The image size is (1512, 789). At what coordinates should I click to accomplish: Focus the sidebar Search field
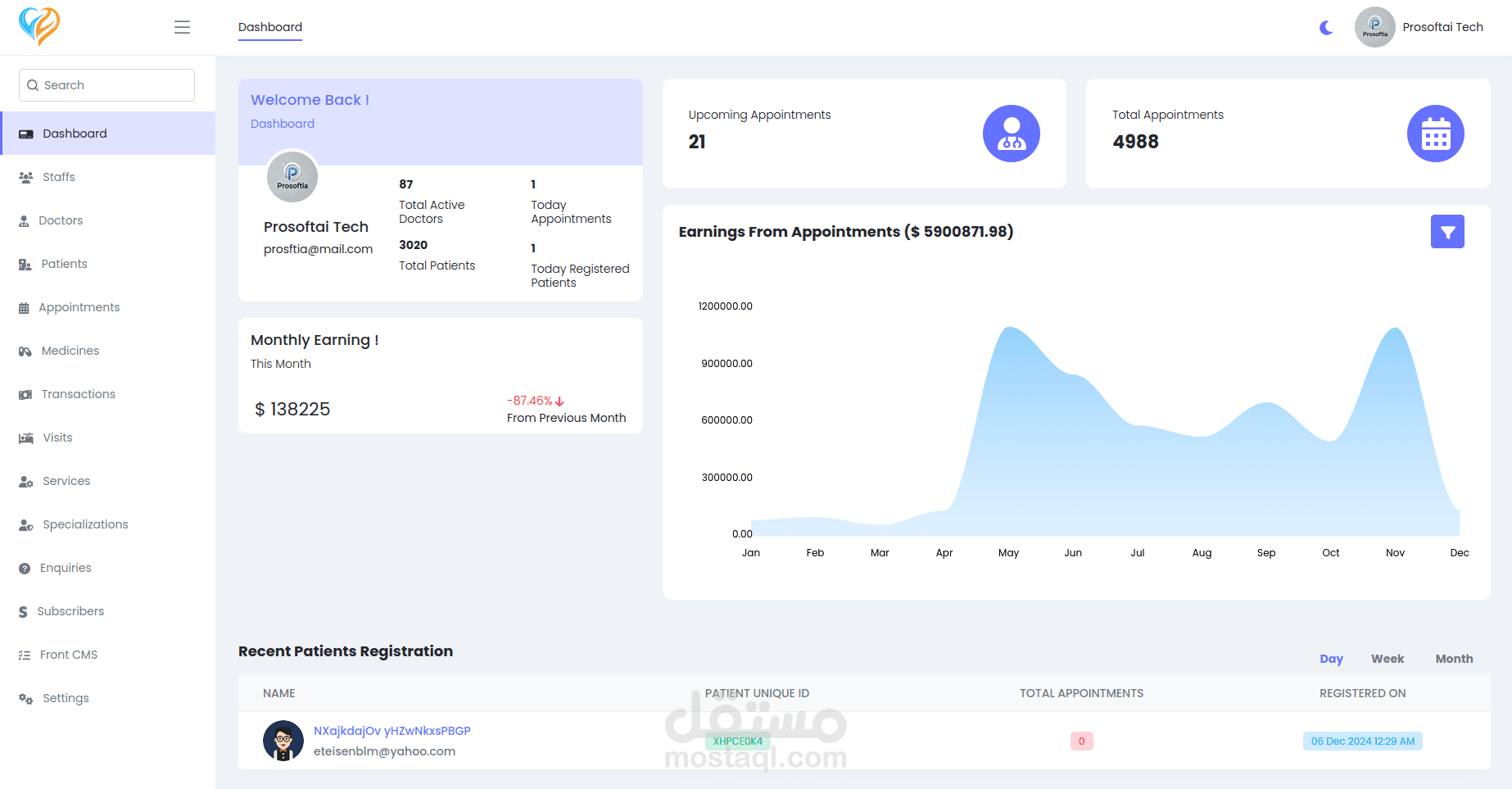[x=106, y=85]
